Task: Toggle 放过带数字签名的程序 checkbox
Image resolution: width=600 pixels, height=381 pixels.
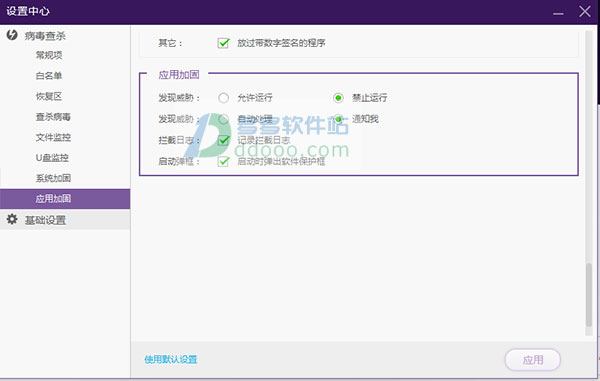Action: point(223,43)
